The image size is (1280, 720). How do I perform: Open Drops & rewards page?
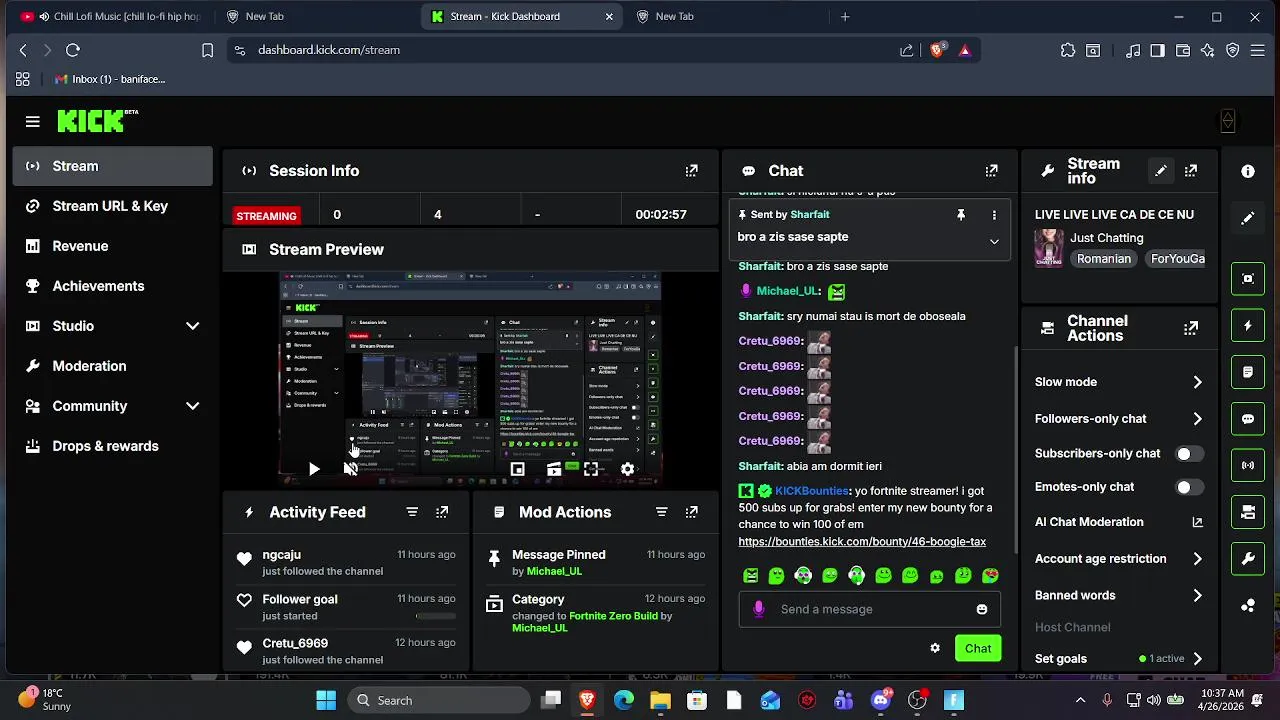point(113,446)
